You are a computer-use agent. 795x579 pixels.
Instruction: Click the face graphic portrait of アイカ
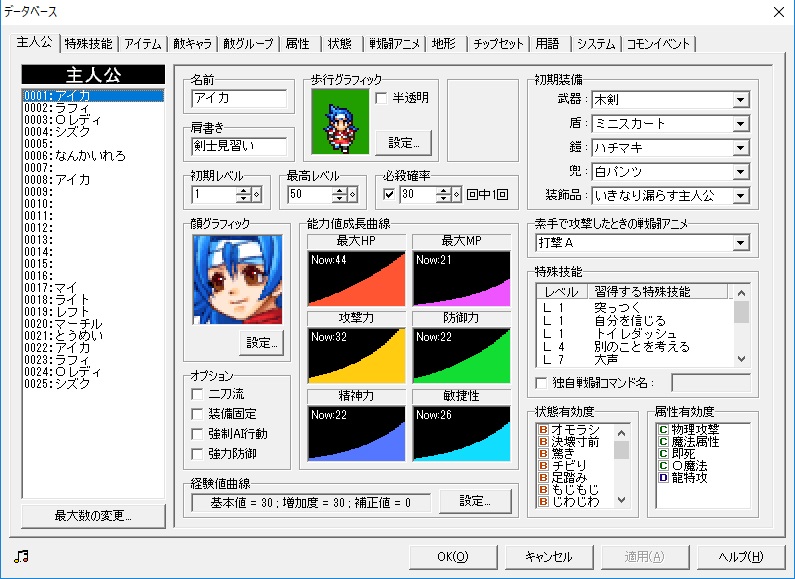(238, 279)
